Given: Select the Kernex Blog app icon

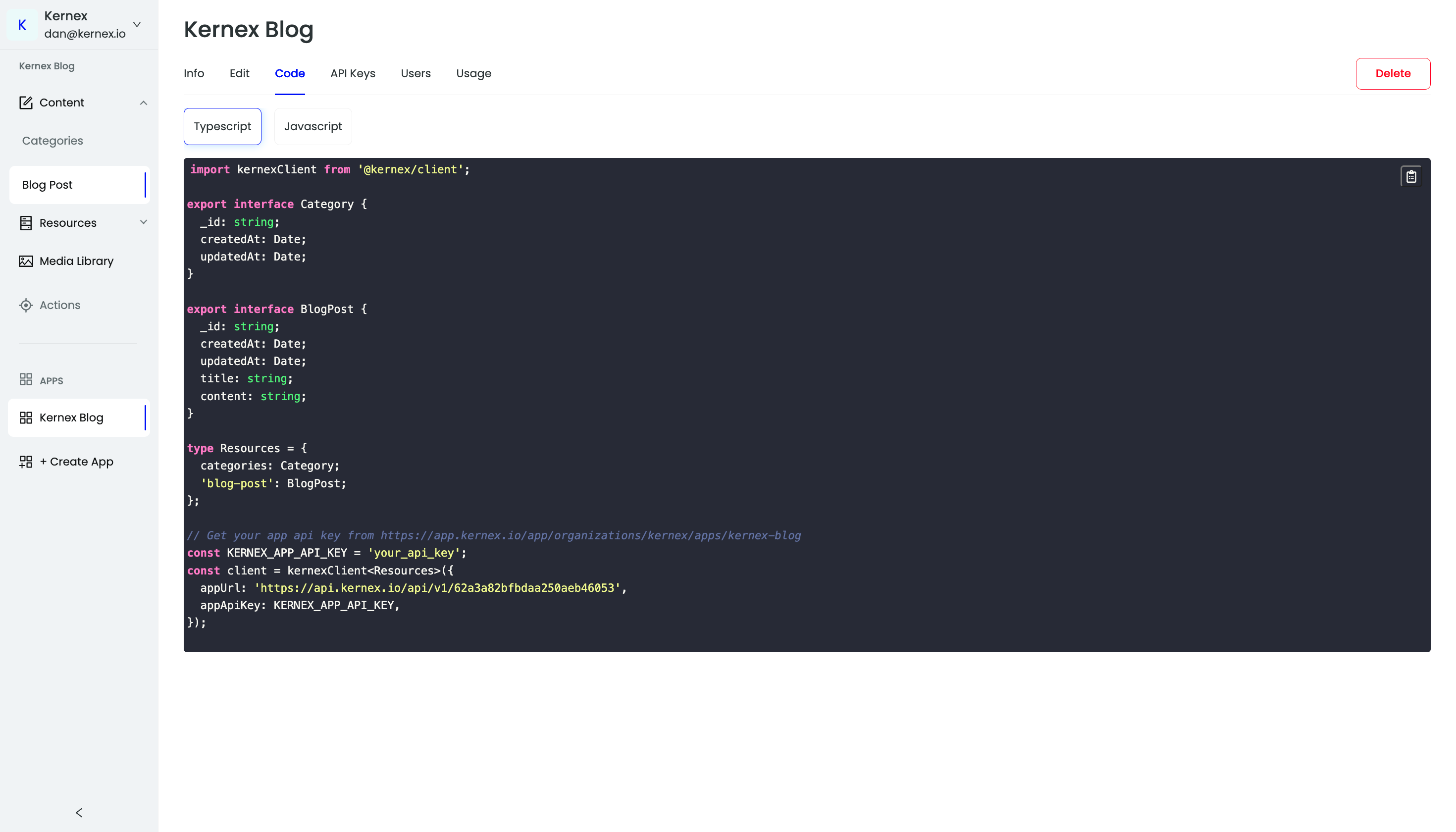Looking at the screenshot, I should [26, 417].
